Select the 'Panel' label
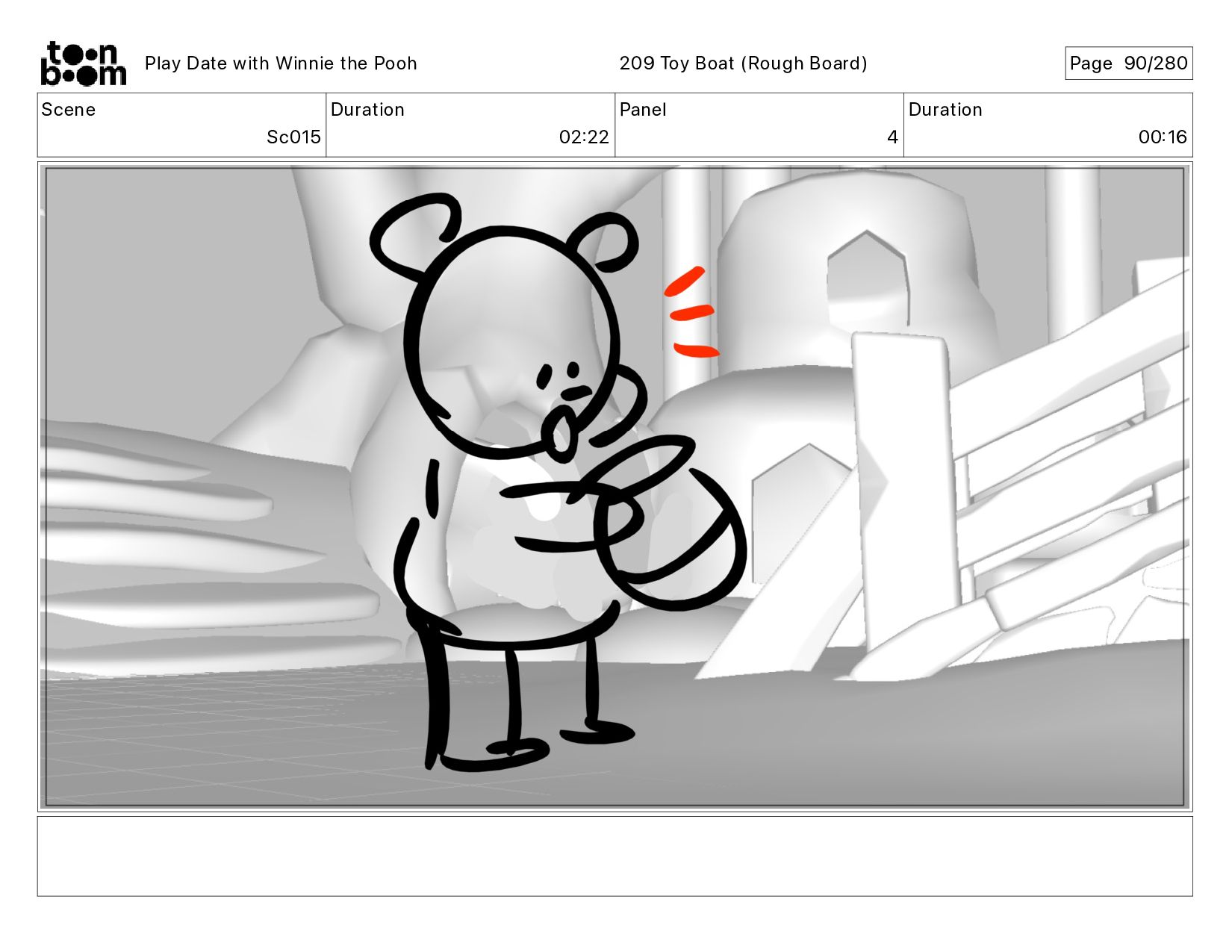1232x952 pixels. (643, 110)
